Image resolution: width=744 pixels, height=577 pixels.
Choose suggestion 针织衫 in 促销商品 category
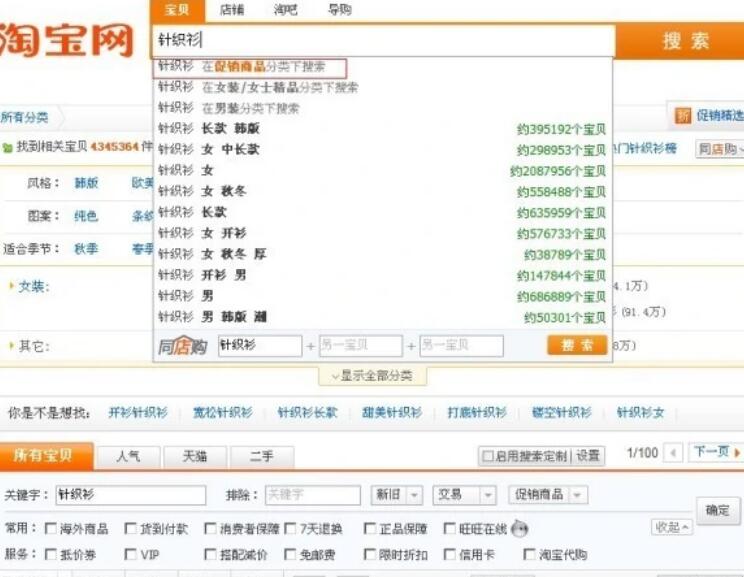point(251,67)
